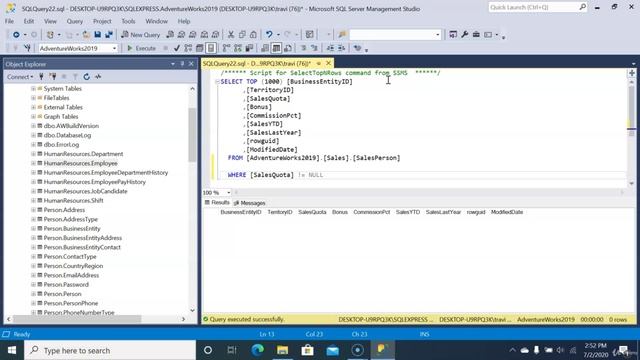Screen dimensions: 640x360
Task: Open the Tools menu
Action: pos(128,21)
